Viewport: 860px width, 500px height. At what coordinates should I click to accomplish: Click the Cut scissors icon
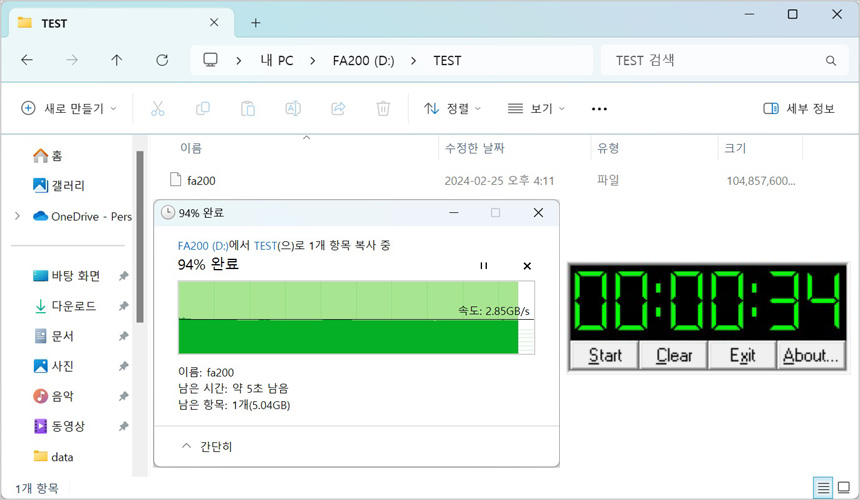coord(158,108)
